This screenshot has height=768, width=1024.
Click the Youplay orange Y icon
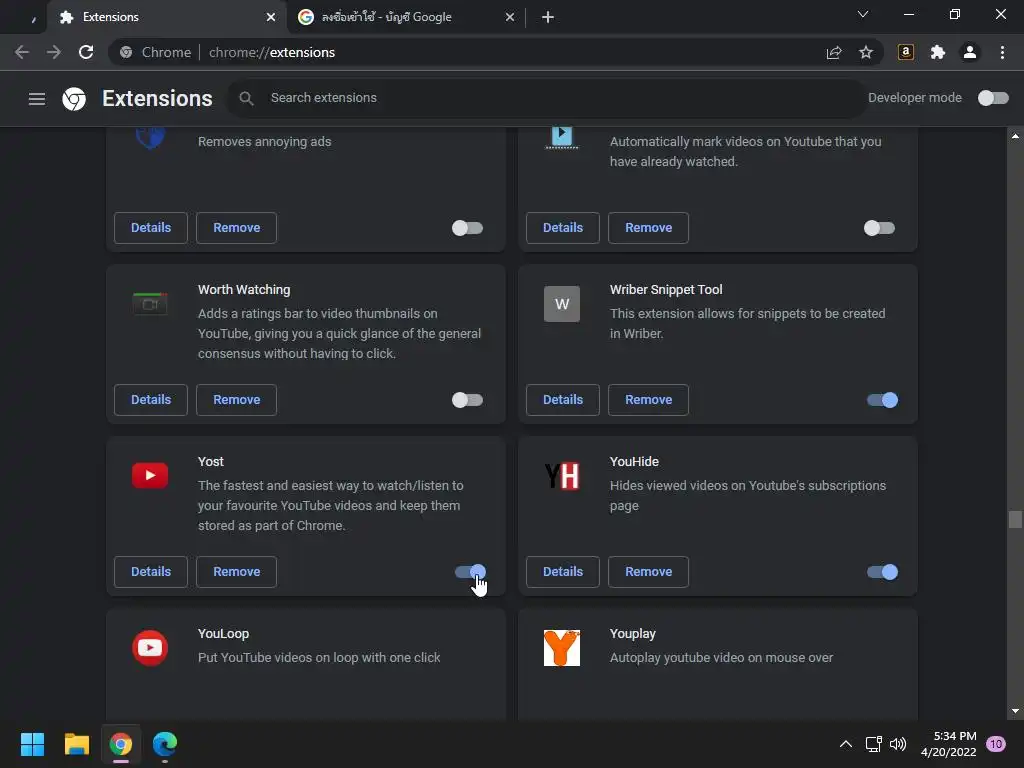pos(562,647)
